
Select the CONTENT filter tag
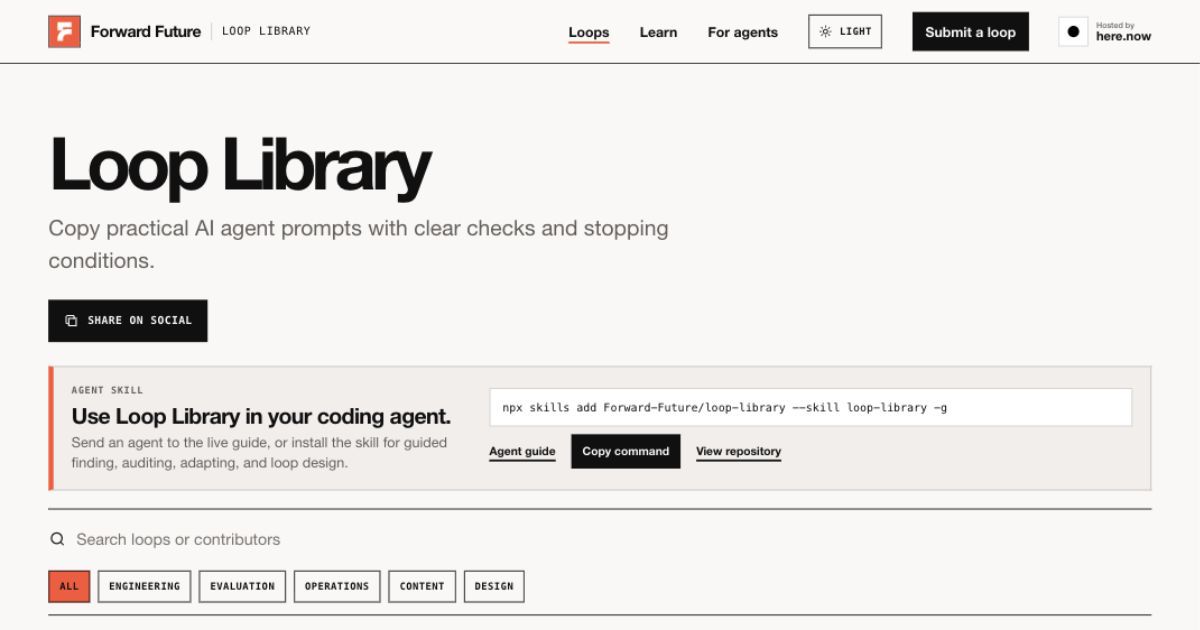422,586
